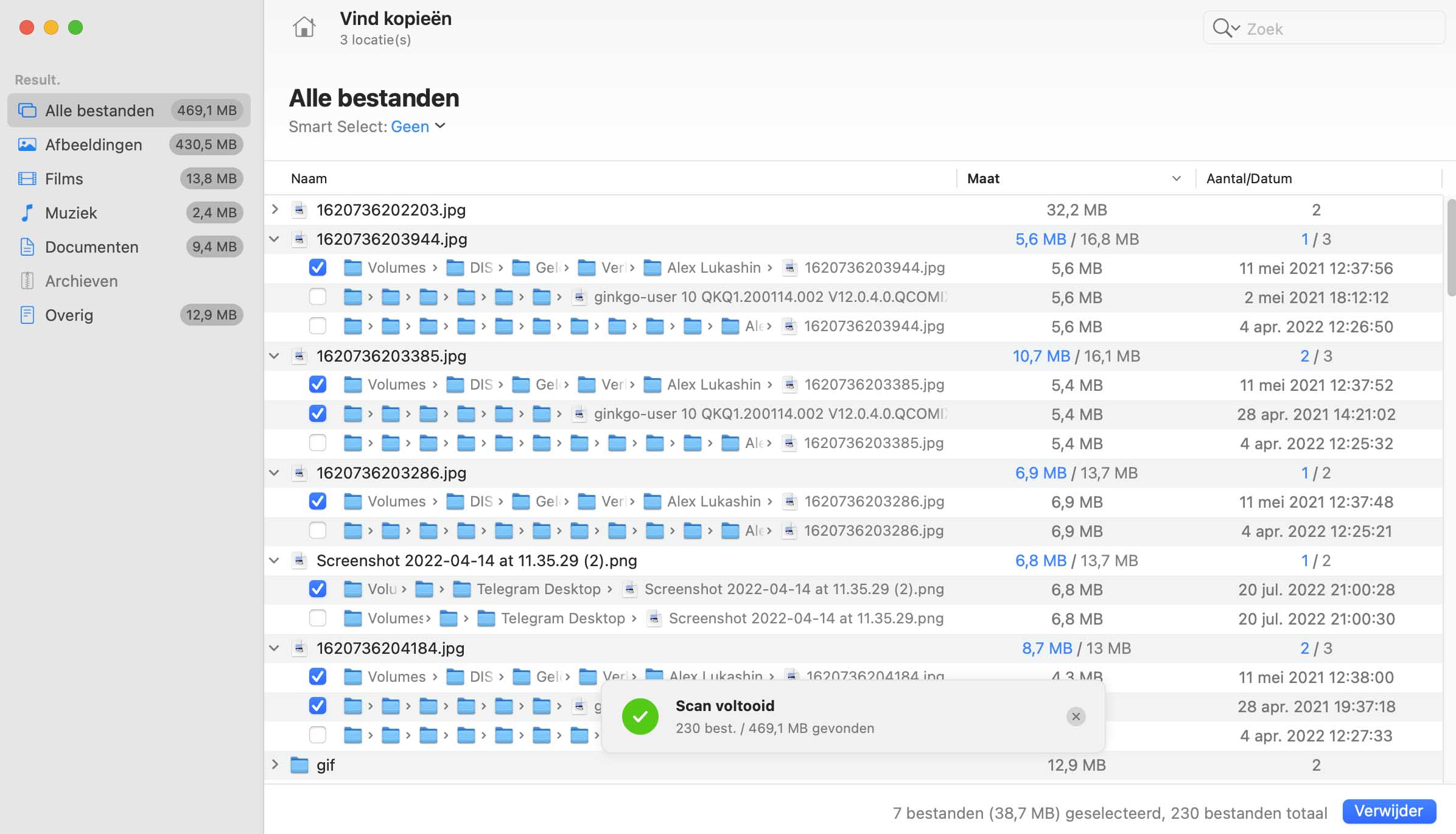The height and width of the screenshot is (834, 1456).
Task: Click the file icon of group 1620736204184.jpg
Action: (x=299, y=648)
